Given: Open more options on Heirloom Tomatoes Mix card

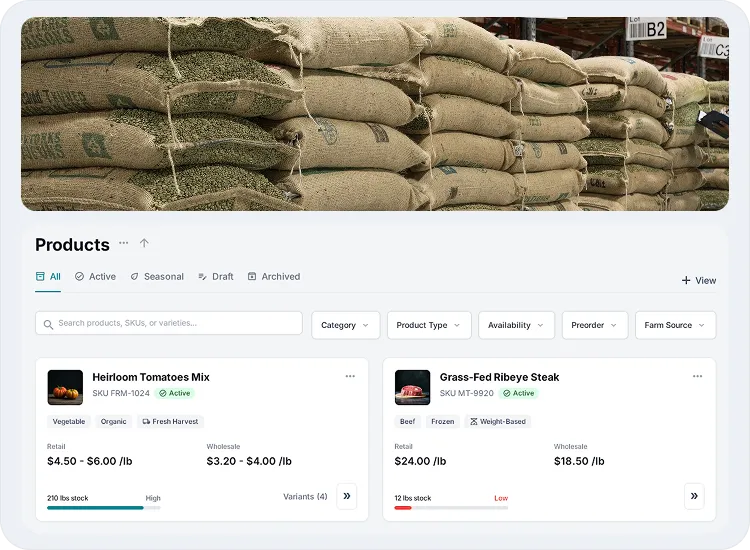Looking at the screenshot, I should (350, 376).
